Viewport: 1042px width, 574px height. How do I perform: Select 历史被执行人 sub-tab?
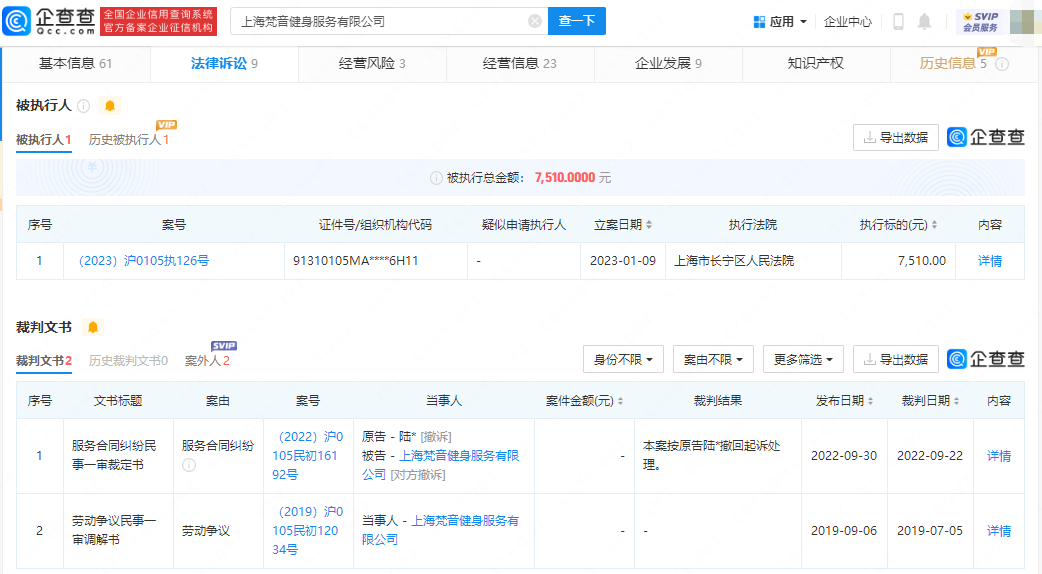[129, 140]
